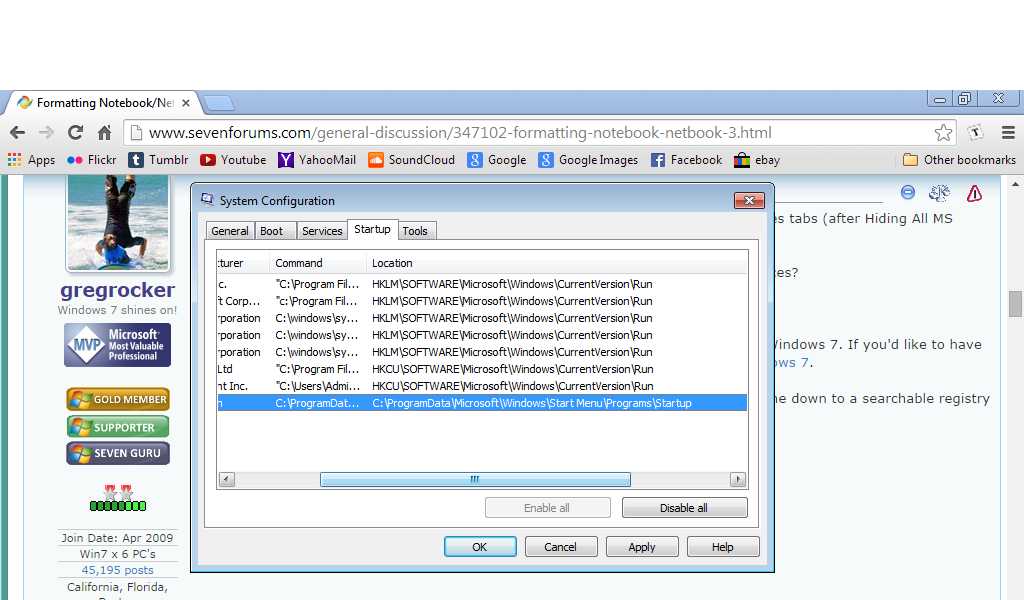Open the Tools tab
Viewport: 1024px width, 600px height.
tap(415, 230)
